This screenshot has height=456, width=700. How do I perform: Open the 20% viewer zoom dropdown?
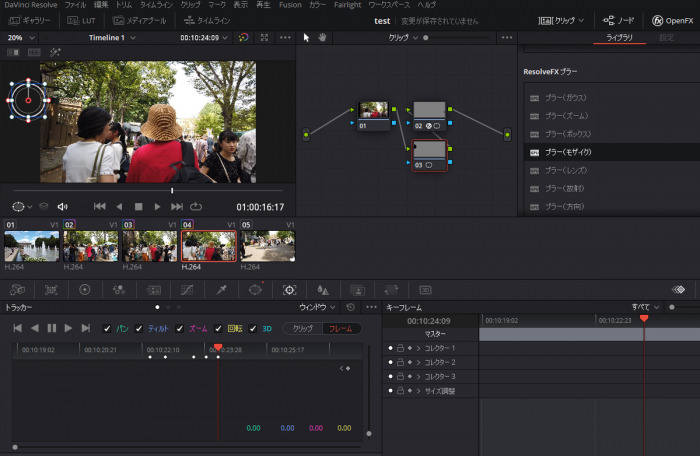tap(21, 38)
